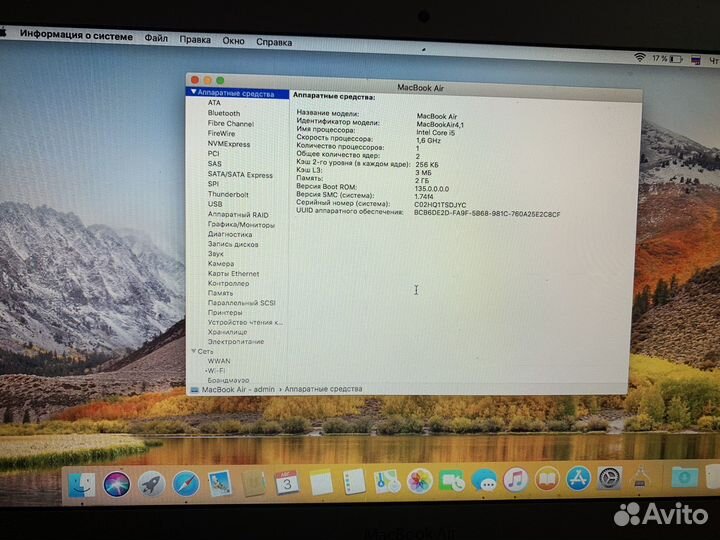
Task: Open FaceTime icon in the Dock
Action: (x=452, y=481)
